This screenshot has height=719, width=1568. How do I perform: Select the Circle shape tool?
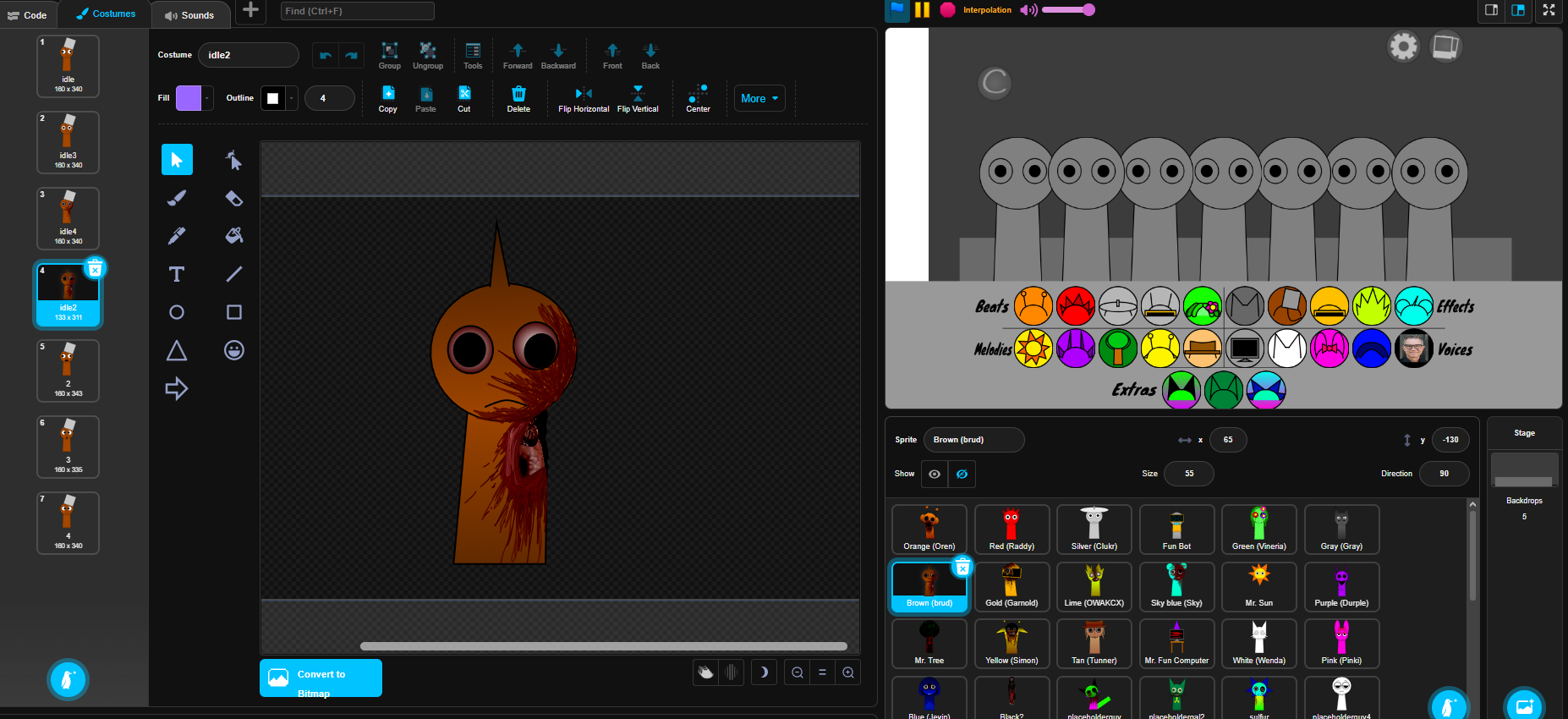(x=177, y=312)
